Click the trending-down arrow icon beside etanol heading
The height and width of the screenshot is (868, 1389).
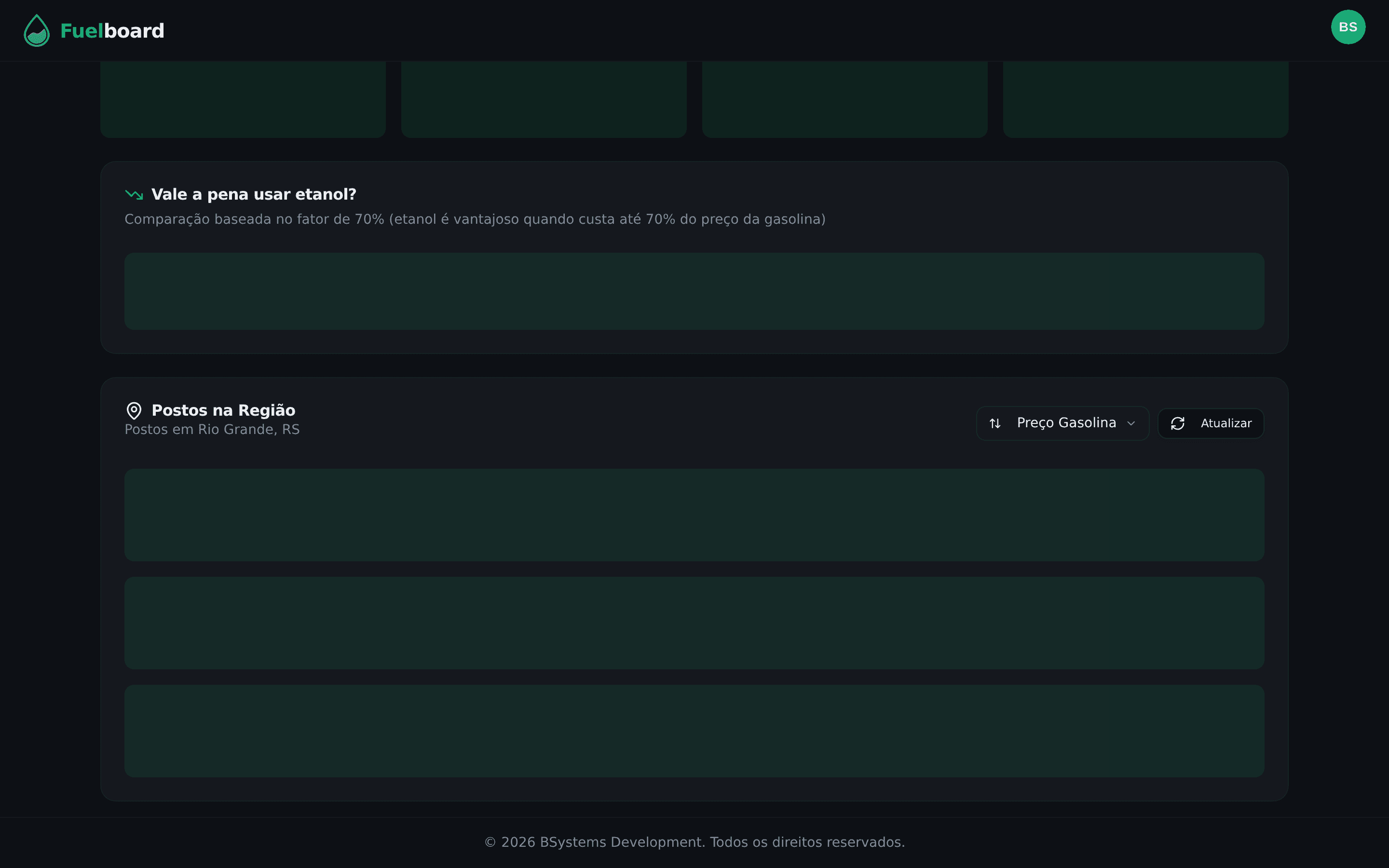(134, 195)
